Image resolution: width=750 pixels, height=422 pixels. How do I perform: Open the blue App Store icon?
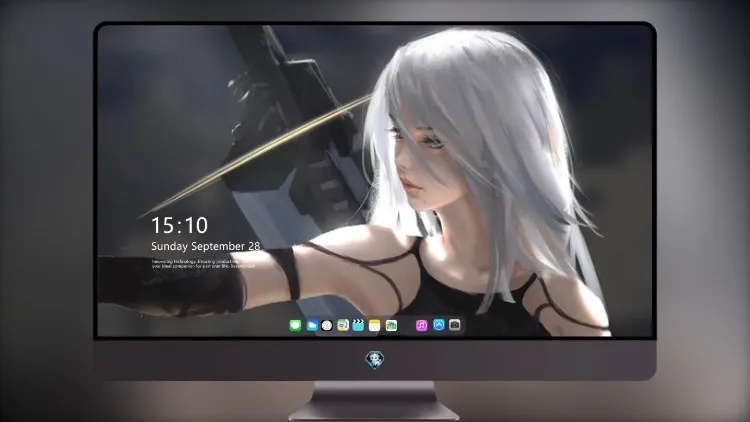click(439, 325)
